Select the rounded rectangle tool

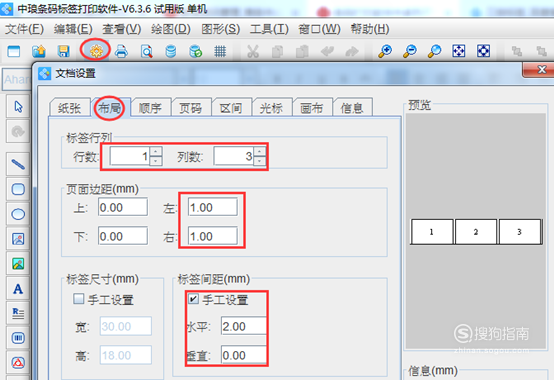tap(18, 189)
